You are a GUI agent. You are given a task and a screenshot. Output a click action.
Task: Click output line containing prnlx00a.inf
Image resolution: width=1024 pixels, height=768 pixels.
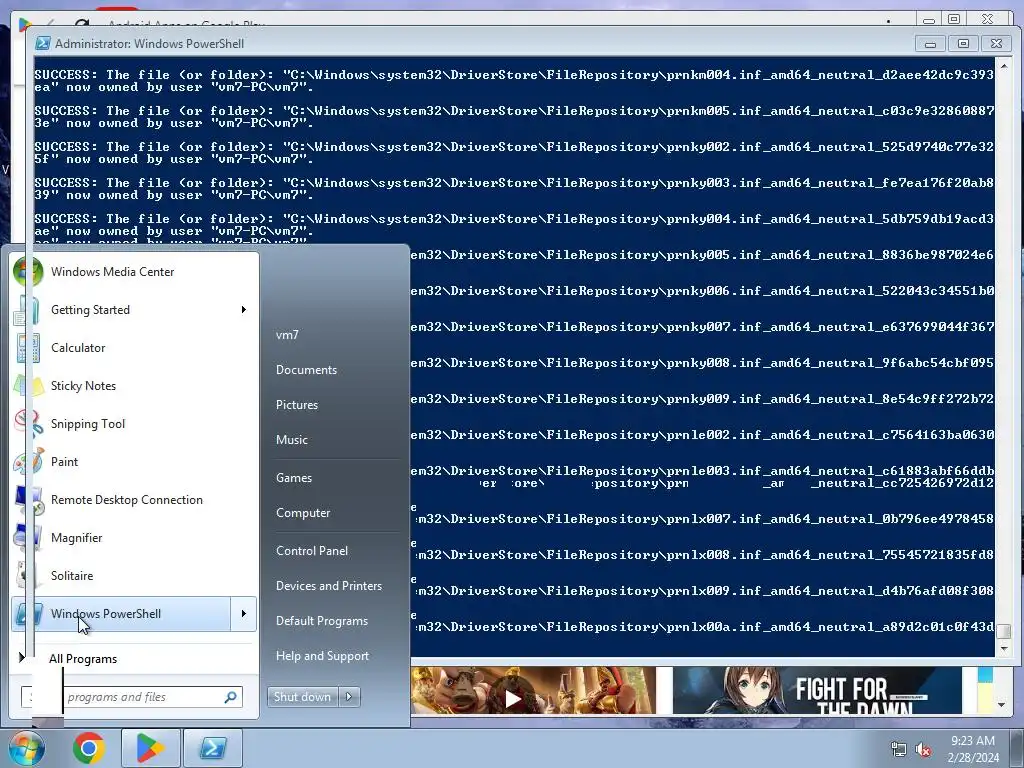coord(703,627)
